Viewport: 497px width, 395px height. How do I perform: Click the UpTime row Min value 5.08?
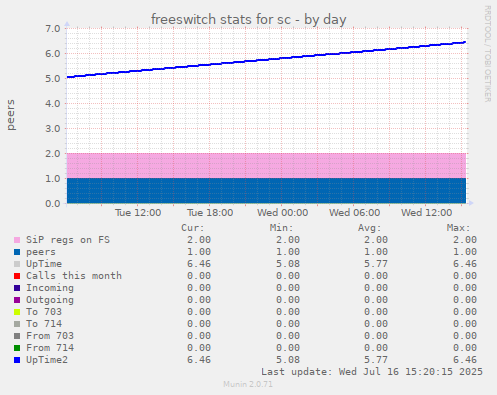pos(288,264)
